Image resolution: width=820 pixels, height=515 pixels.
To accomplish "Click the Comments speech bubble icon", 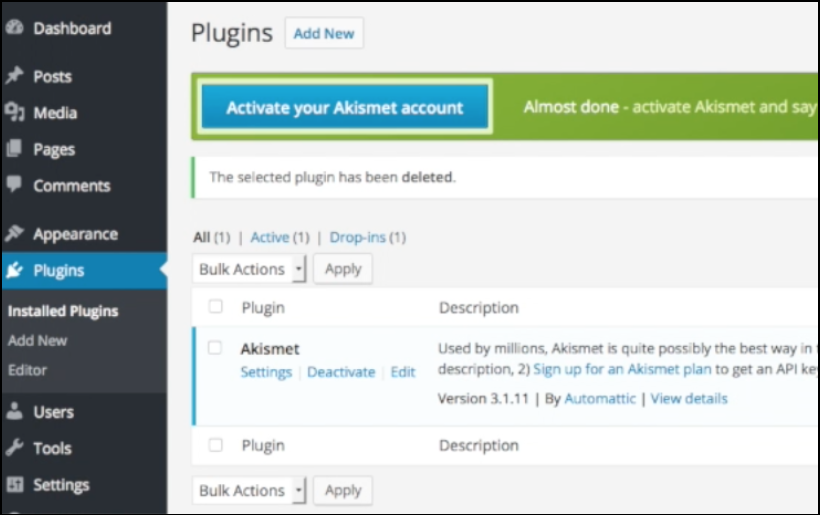I will pyautogui.click(x=15, y=185).
